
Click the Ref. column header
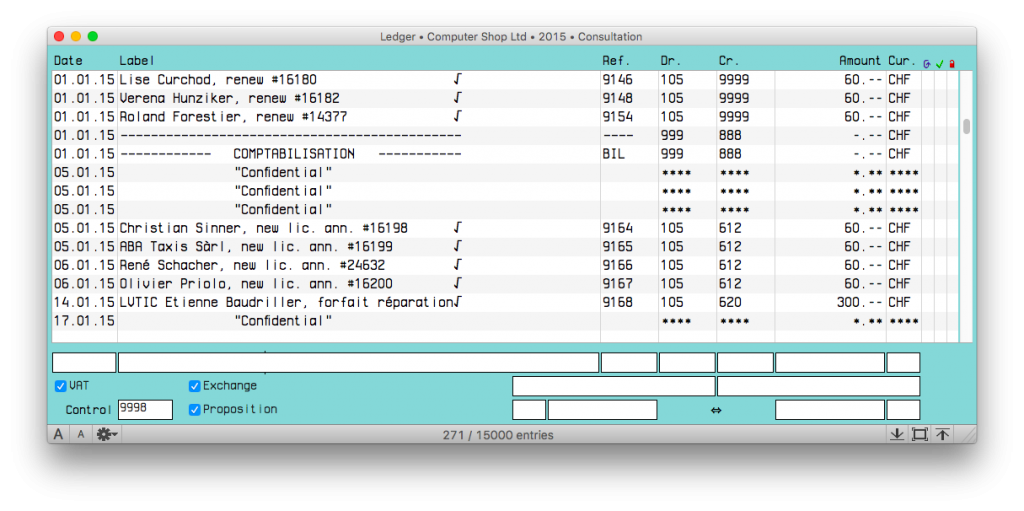[x=616, y=61]
